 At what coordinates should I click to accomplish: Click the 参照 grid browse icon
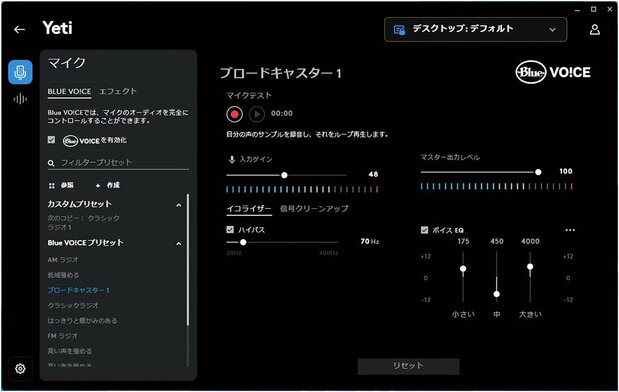[52, 185]
